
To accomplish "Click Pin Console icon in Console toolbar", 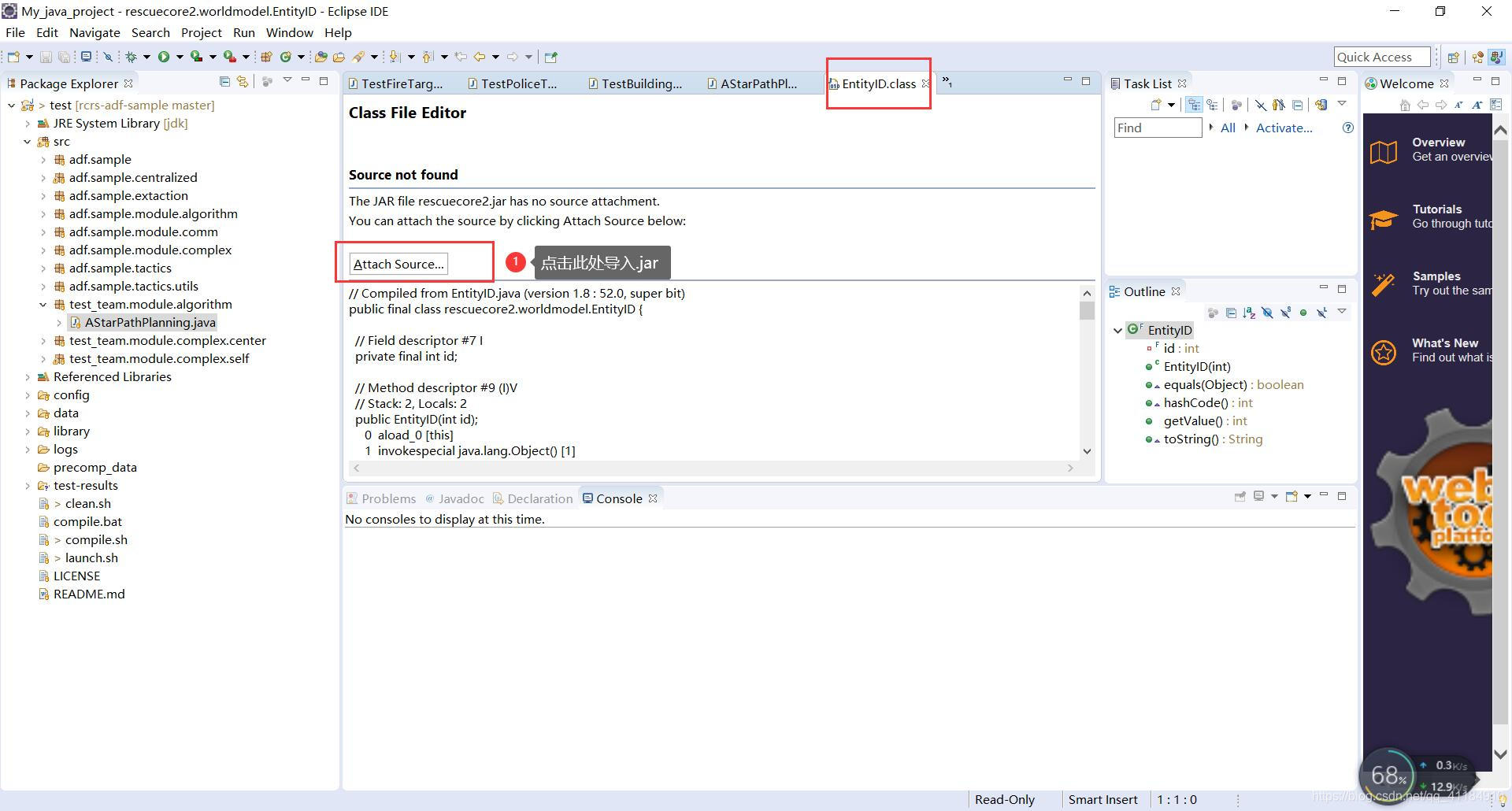I will point(1240,496).
